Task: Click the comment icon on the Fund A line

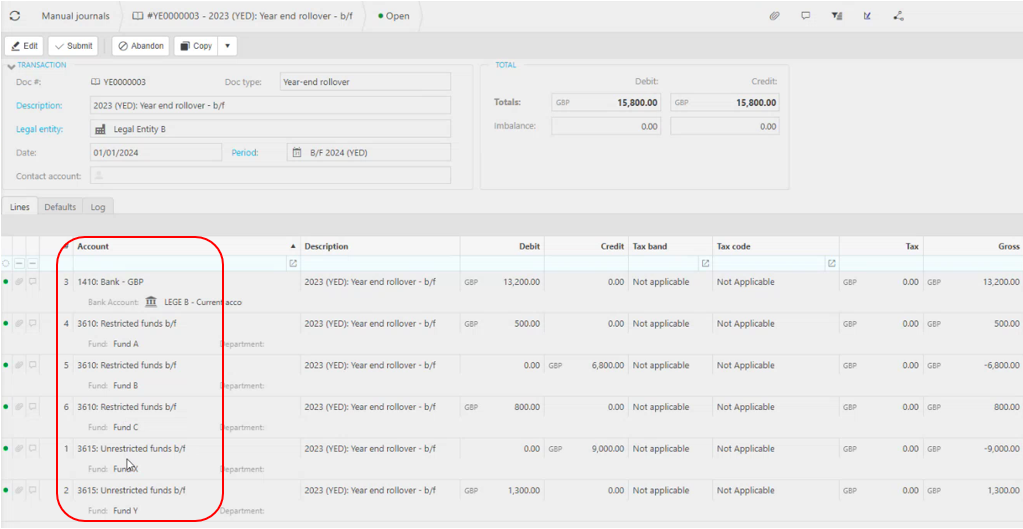Action: point(33,324)
